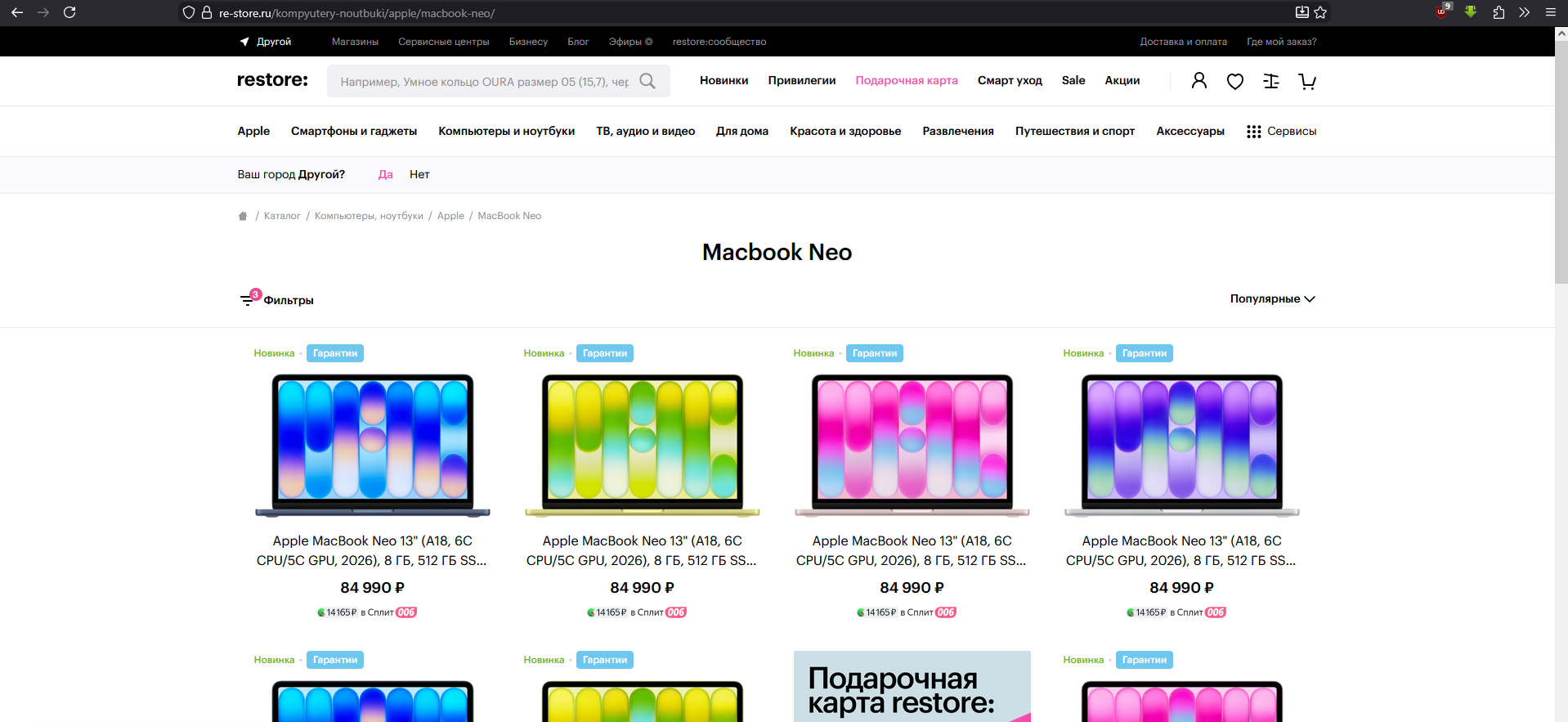Click the green download arrow extension icon
Viewport: 1568px width, 722px height.
click(1471, 11)
